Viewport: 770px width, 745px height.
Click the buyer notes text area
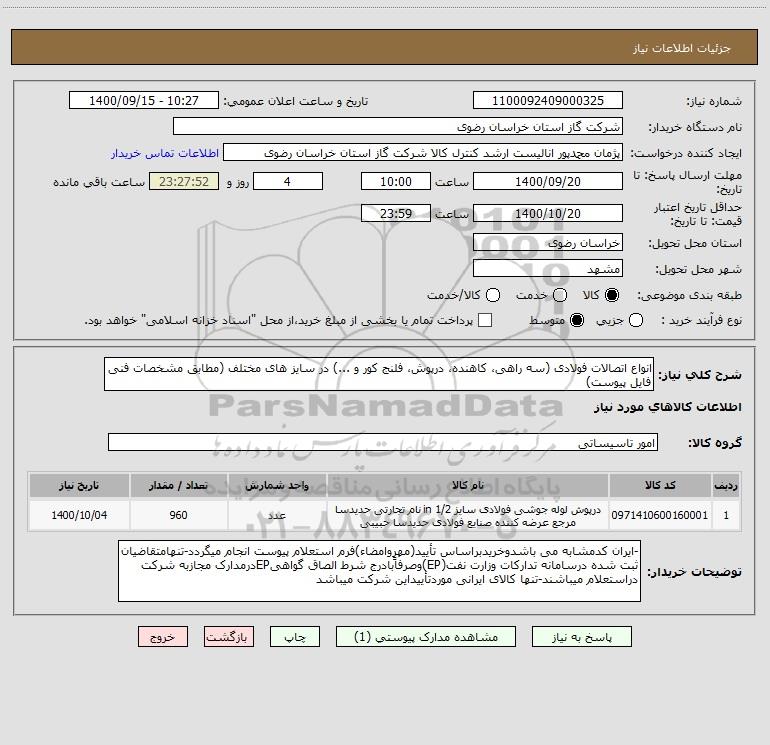(x=379, y=571)
